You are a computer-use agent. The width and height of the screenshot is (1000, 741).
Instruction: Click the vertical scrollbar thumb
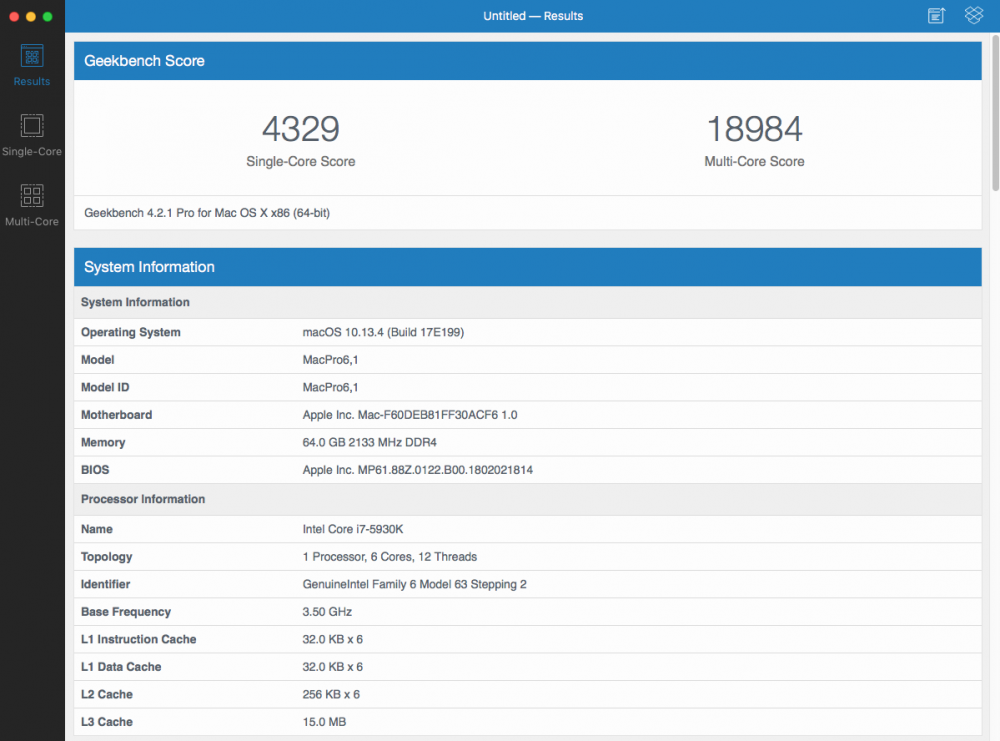pos(996,114)
